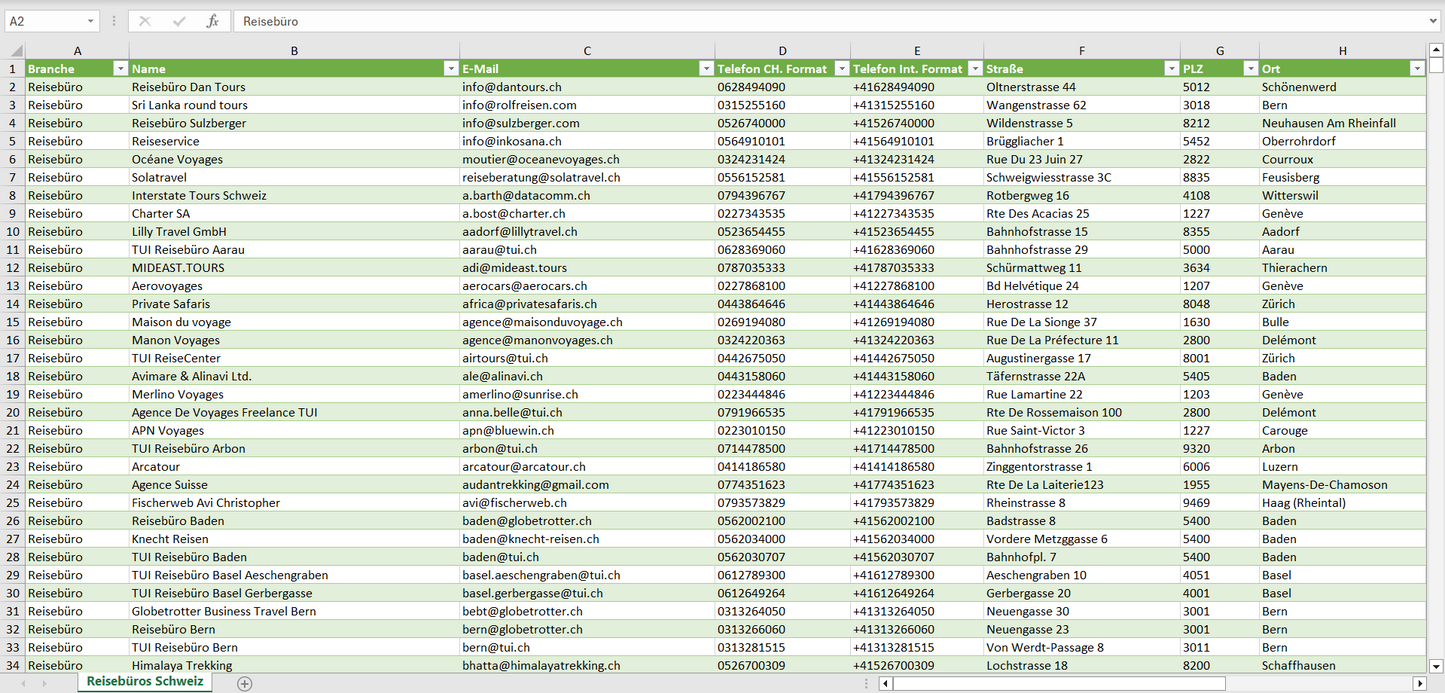1445x693 pixels.
Task: Expand the formula bar using chevron
Action: (1434, 21)
